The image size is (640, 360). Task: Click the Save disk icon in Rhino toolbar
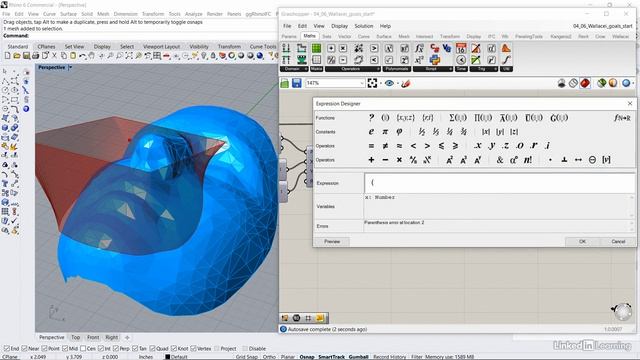pyautogui.click(x=26, y=56)
